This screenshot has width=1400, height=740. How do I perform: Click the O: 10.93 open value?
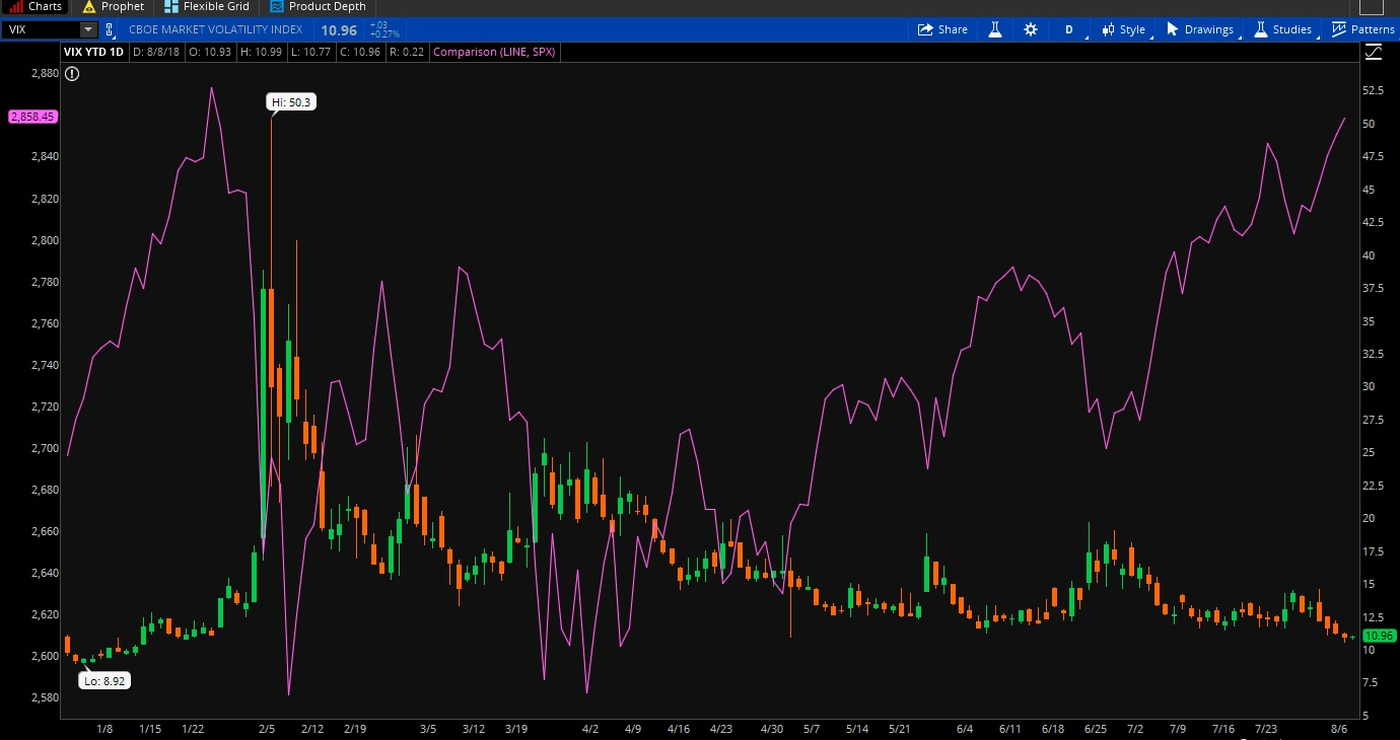210,52
